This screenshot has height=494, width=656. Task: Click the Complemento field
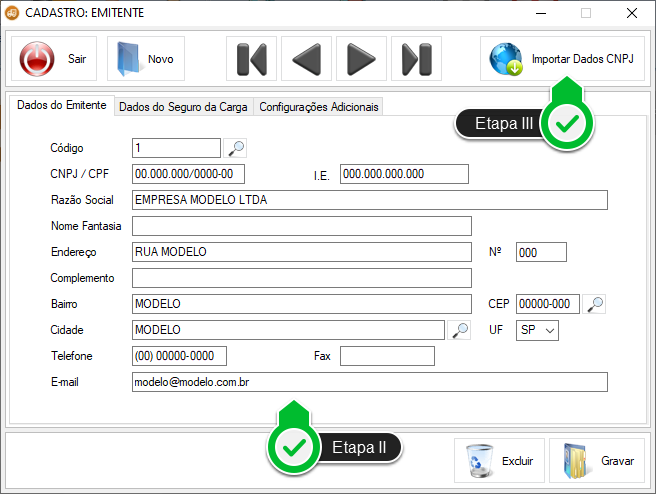tap(302, 278)
